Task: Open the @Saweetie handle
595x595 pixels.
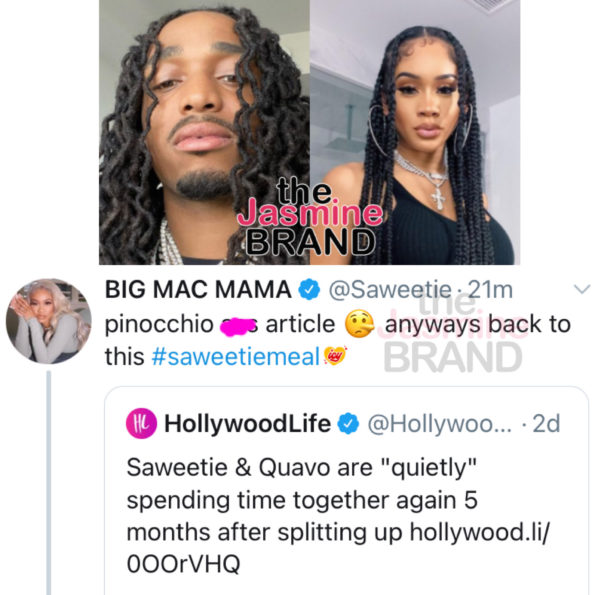Action: pos(390,290)
